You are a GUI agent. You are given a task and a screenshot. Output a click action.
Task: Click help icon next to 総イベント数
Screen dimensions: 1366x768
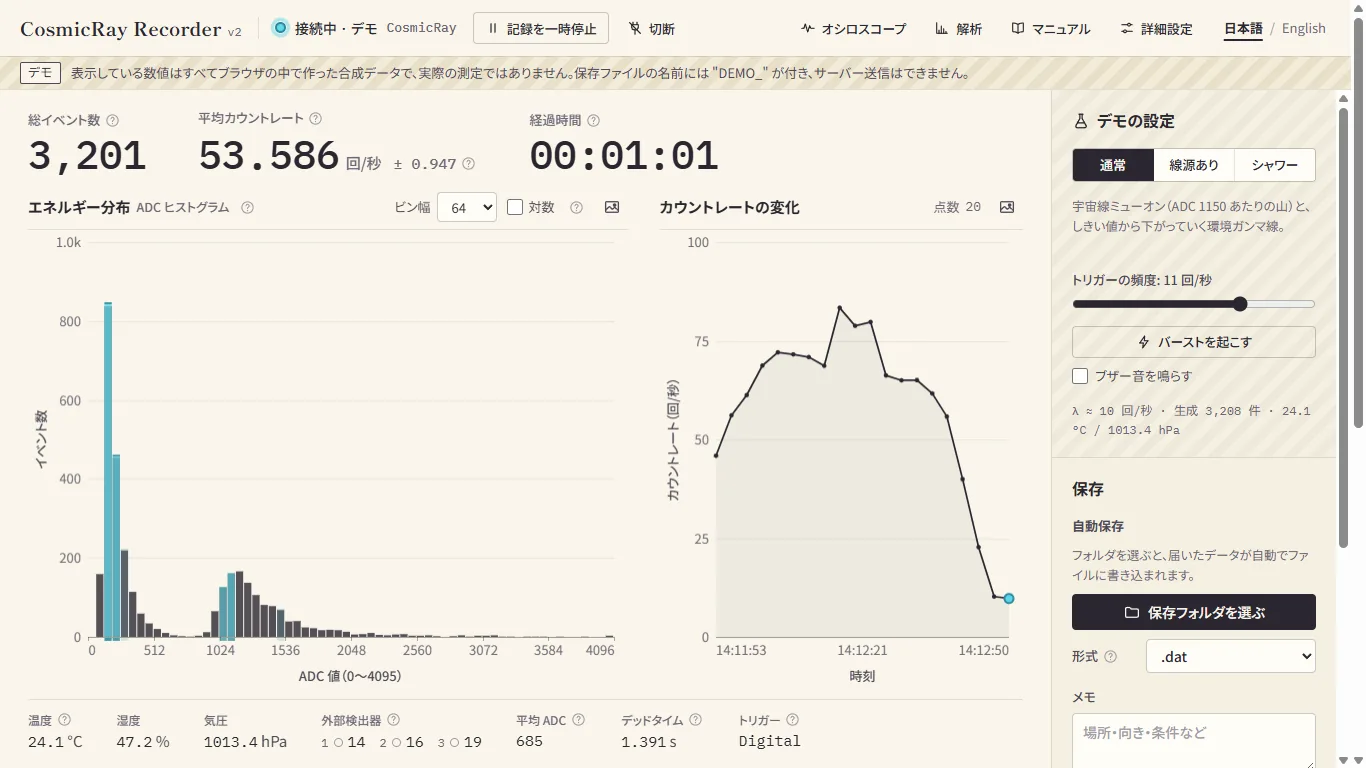coord(112,120)
